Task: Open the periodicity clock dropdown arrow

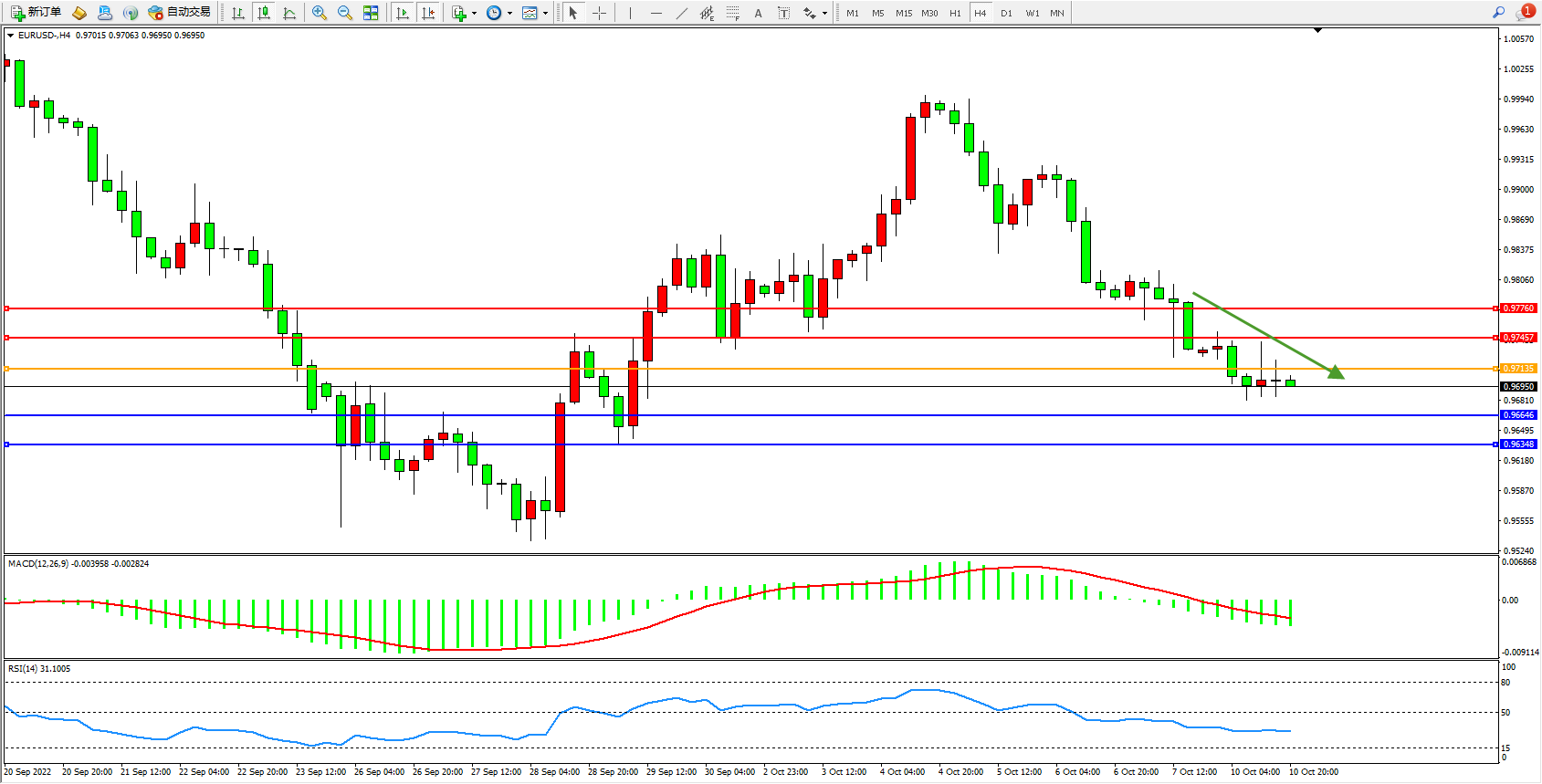Action: [509, 13]
